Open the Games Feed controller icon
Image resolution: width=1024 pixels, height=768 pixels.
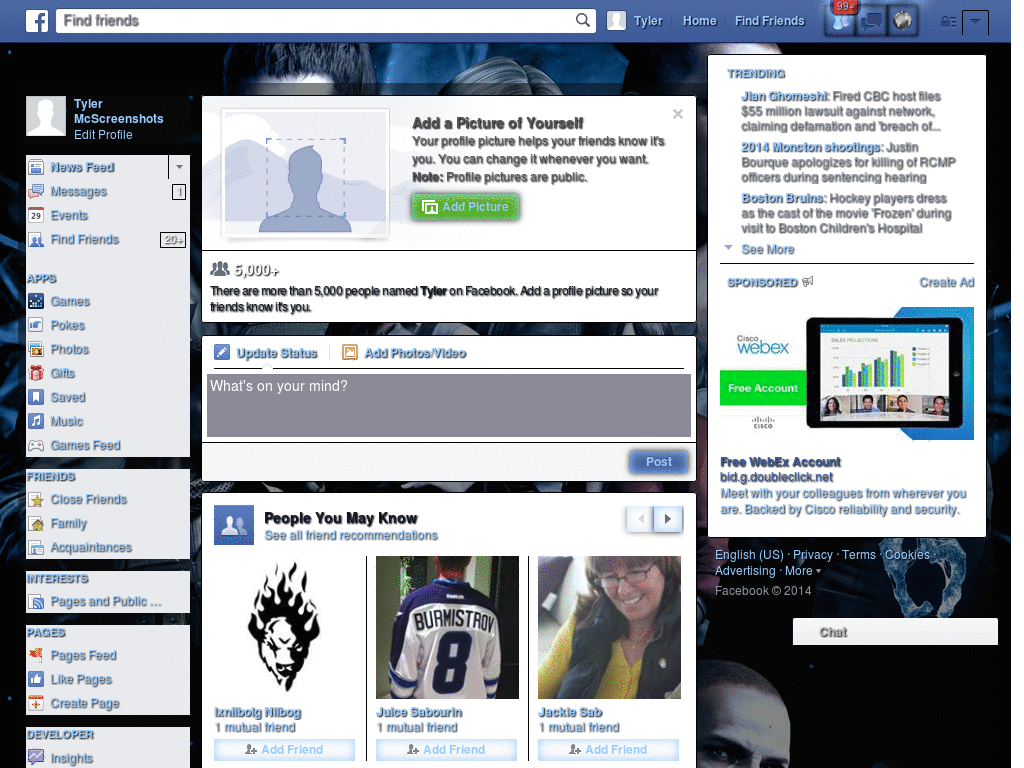point(36,445)
